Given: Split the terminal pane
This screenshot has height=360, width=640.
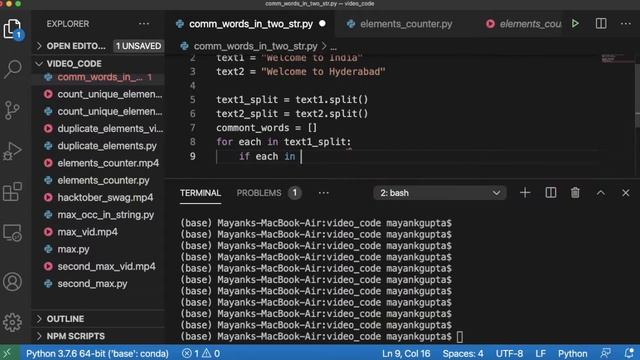Looking at the screenshot, I should pos(551,193).
